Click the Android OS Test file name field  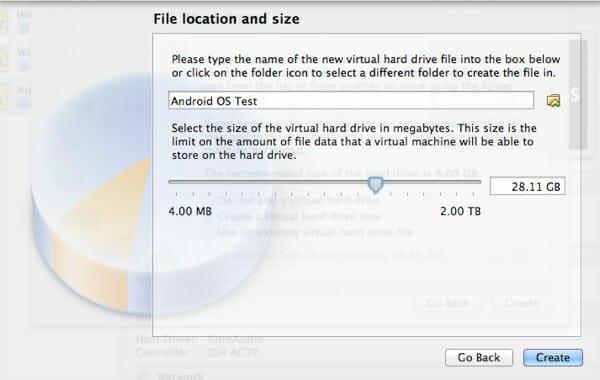tap(351, 100)
